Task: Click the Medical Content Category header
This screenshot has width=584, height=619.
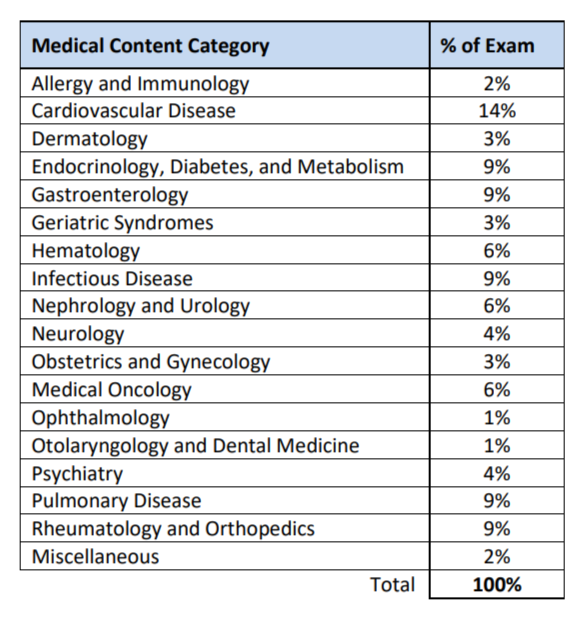Action: [225, 45]
